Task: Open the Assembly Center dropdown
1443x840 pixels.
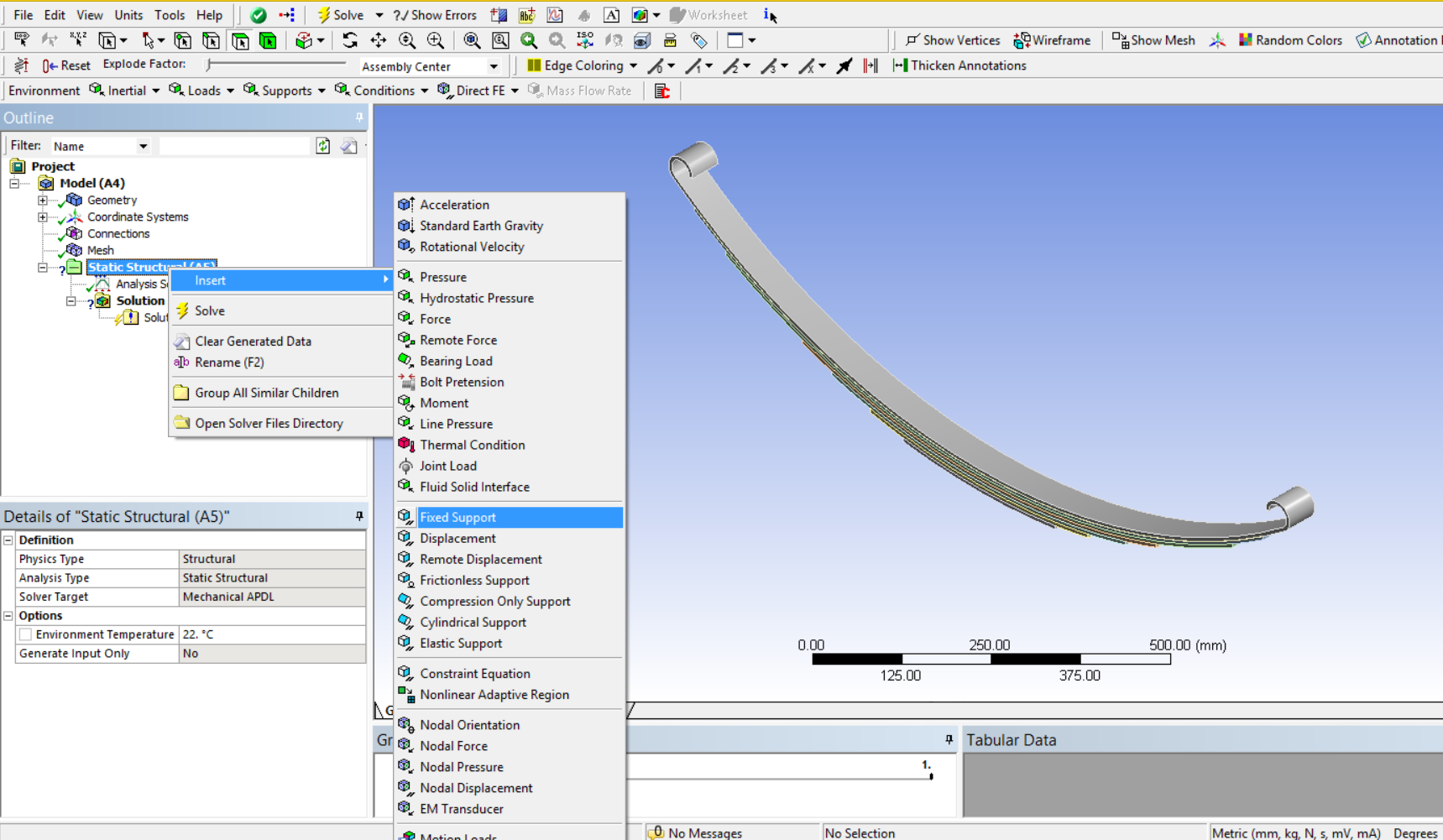Action: 494,66
